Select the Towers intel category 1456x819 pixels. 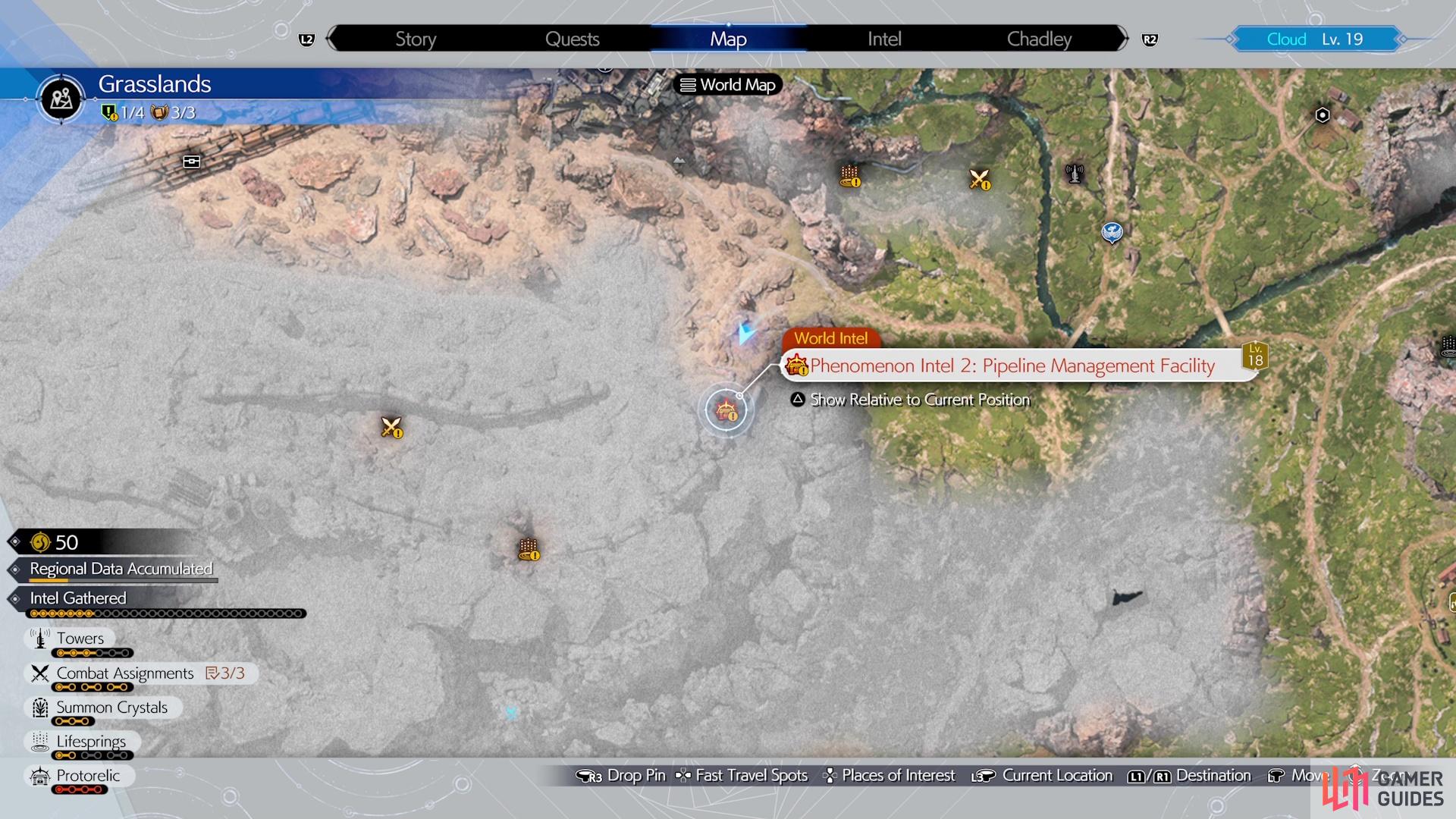[70, 639]
